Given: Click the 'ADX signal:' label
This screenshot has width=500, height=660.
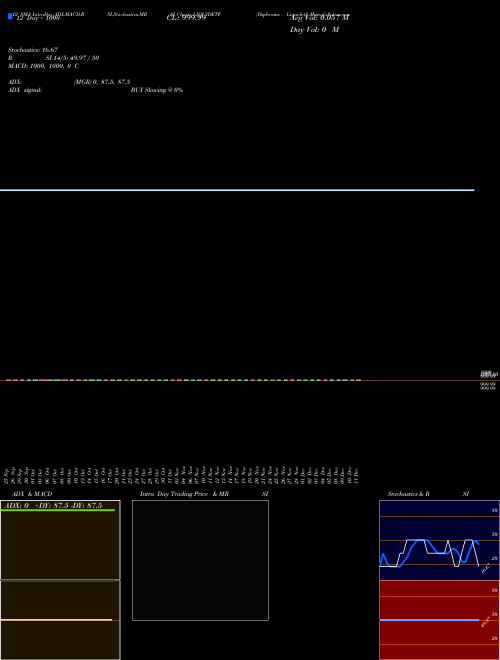Looking at the screenshot, I should pyautogui.click(x=25, y=90).
